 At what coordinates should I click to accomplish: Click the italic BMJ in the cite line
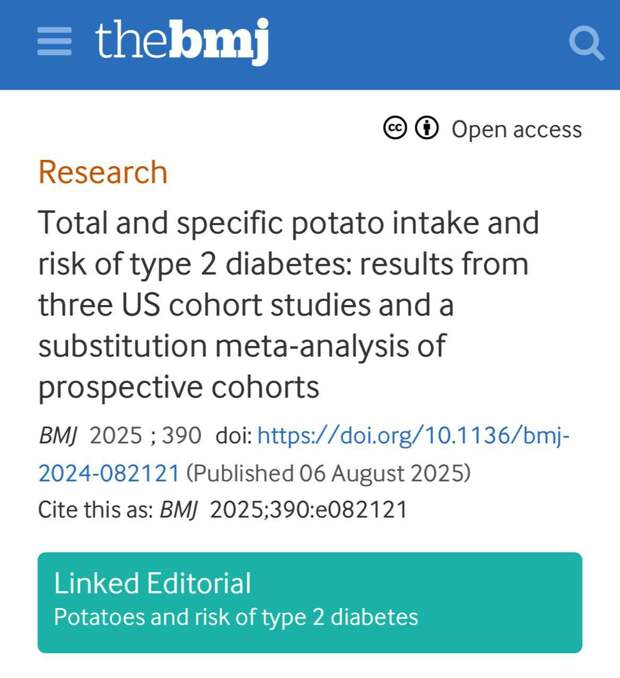point(179,509)
